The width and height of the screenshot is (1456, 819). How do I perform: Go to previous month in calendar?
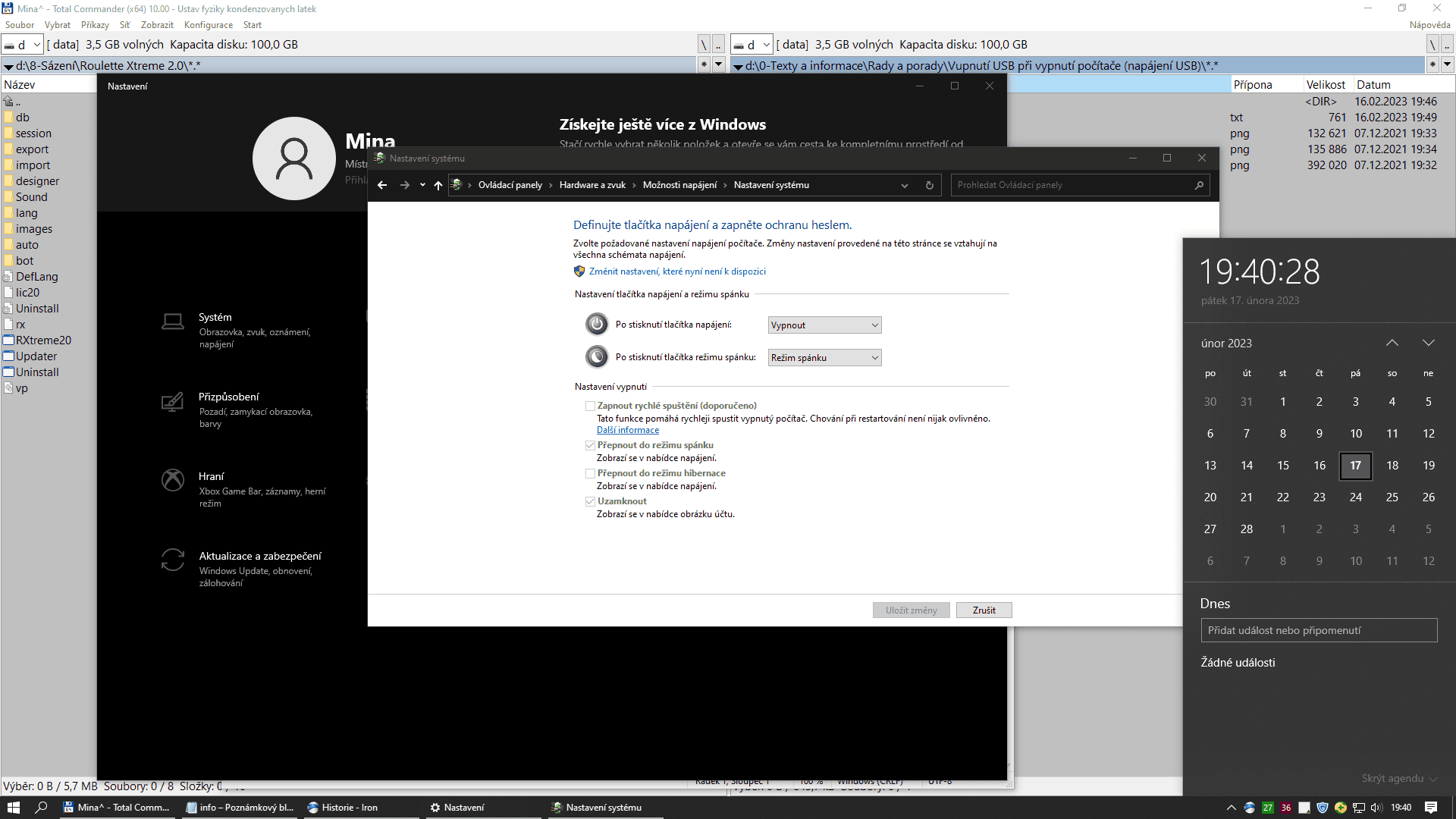click(x=1392, y=344)
